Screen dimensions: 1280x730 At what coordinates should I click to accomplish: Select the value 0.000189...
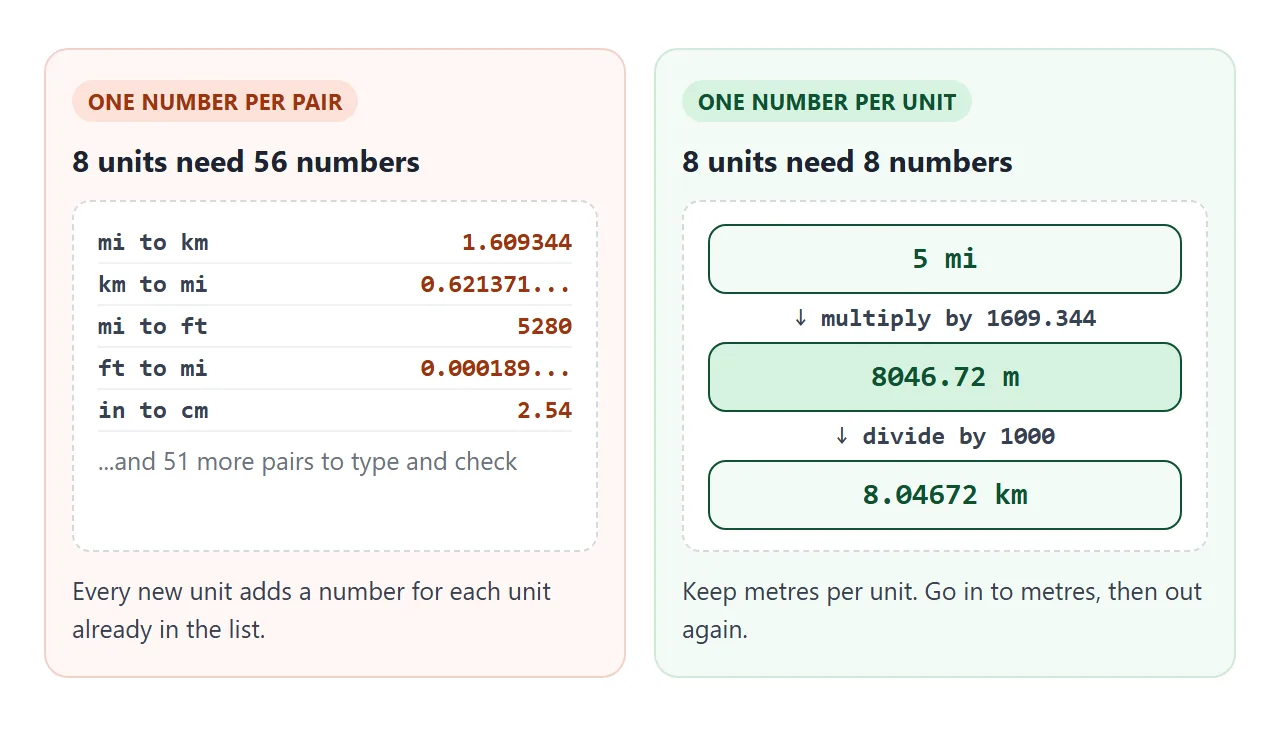(x=496, y=368)
